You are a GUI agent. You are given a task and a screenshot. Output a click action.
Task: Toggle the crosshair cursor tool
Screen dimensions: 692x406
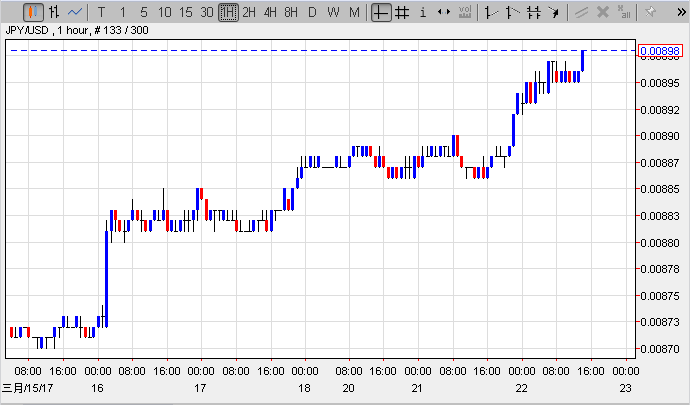click(381, 12)
